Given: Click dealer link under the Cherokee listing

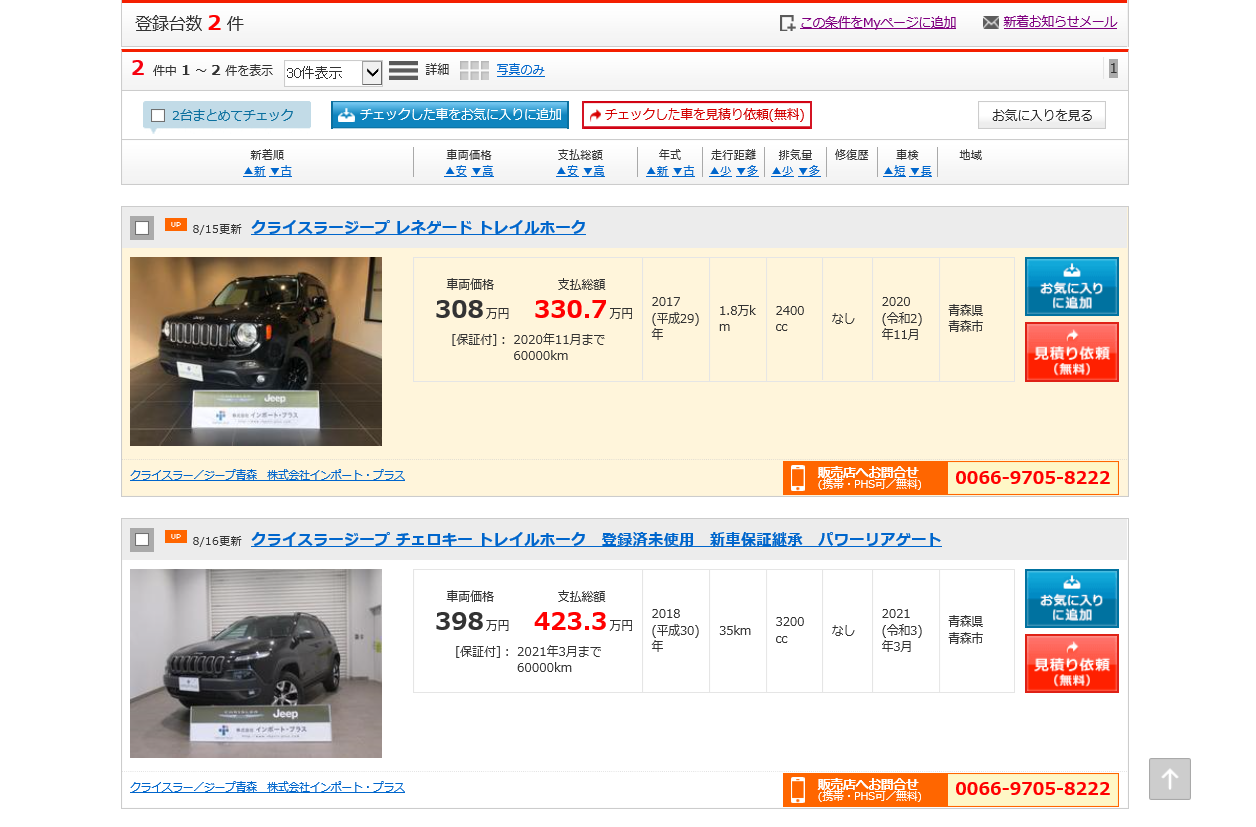Looking at the screenshot, I should click(x=267, y=787).
